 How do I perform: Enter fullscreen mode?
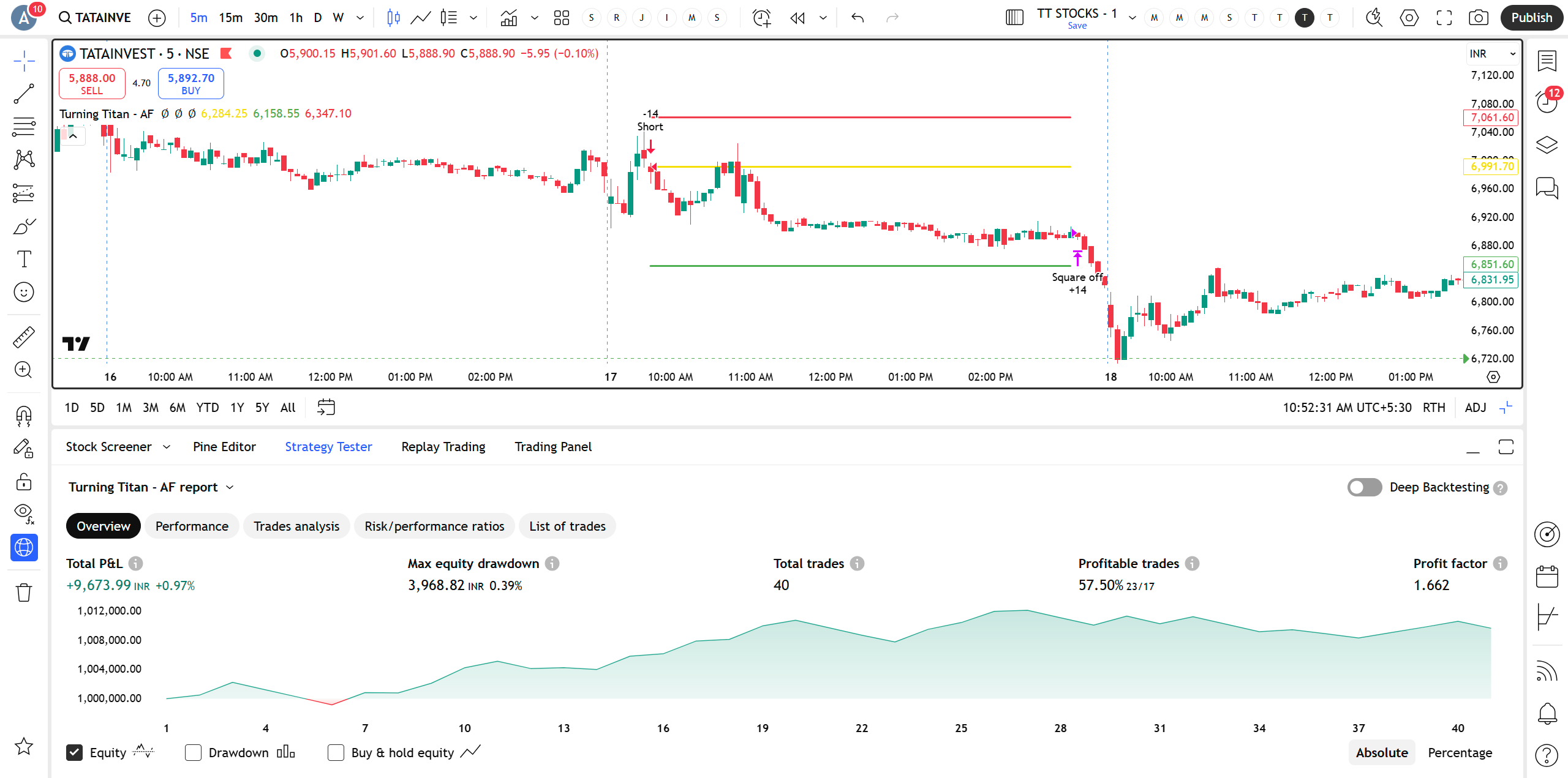tap(1444, 18)
